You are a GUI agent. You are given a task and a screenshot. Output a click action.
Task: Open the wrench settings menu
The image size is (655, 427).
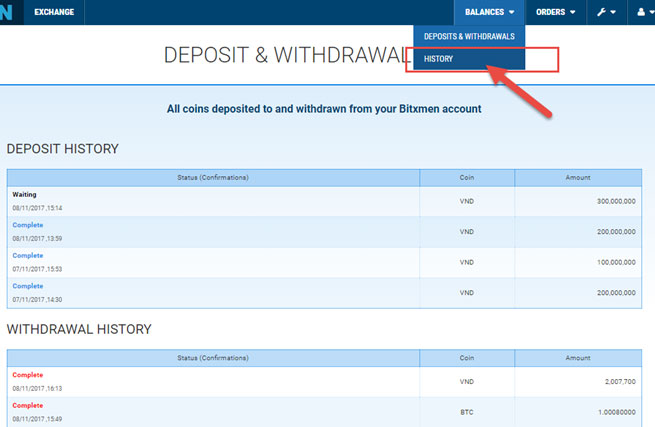606,12
